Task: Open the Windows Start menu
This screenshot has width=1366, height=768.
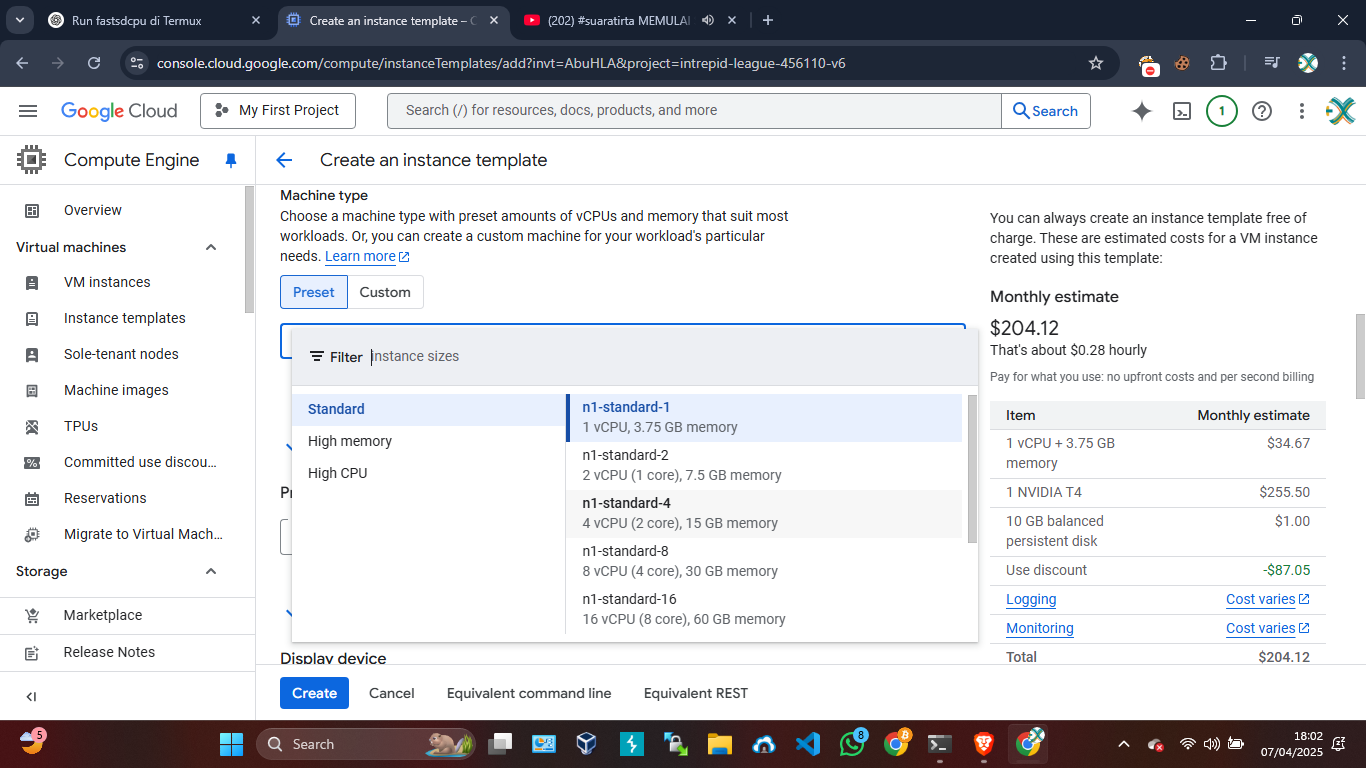Action: (231, 744)
